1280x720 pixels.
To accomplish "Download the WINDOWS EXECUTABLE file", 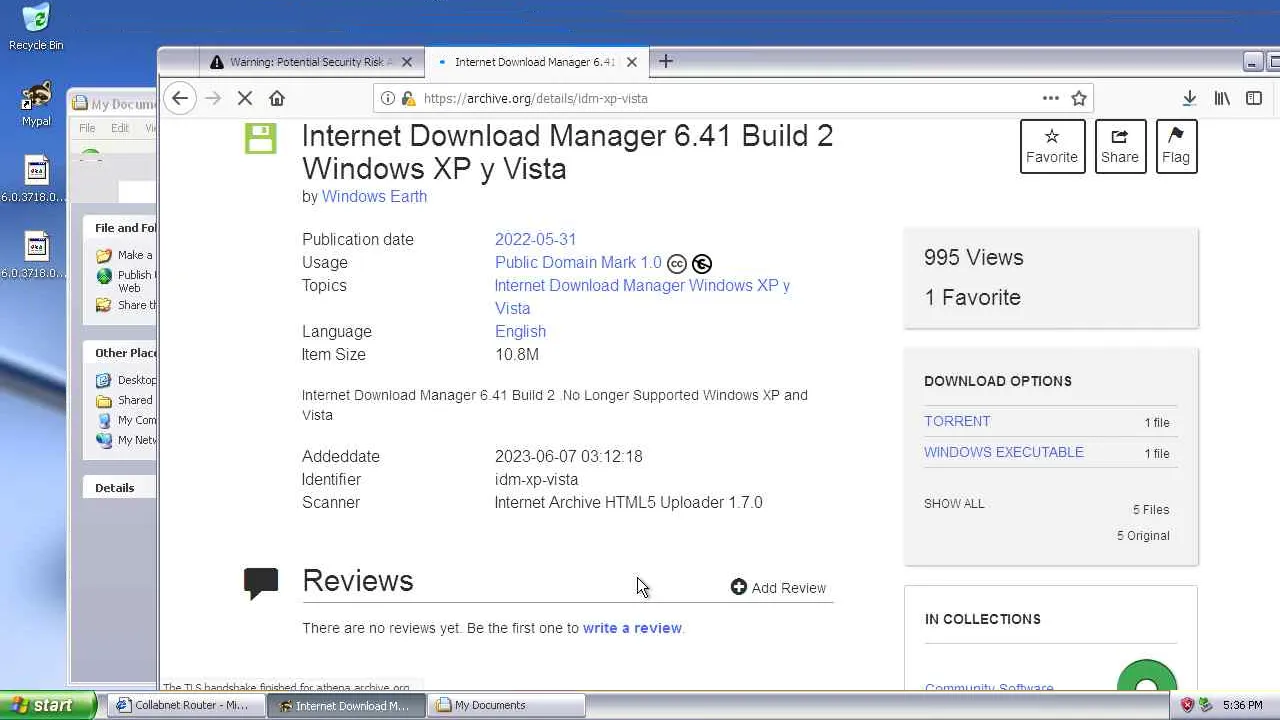I will click(1004, 452).
